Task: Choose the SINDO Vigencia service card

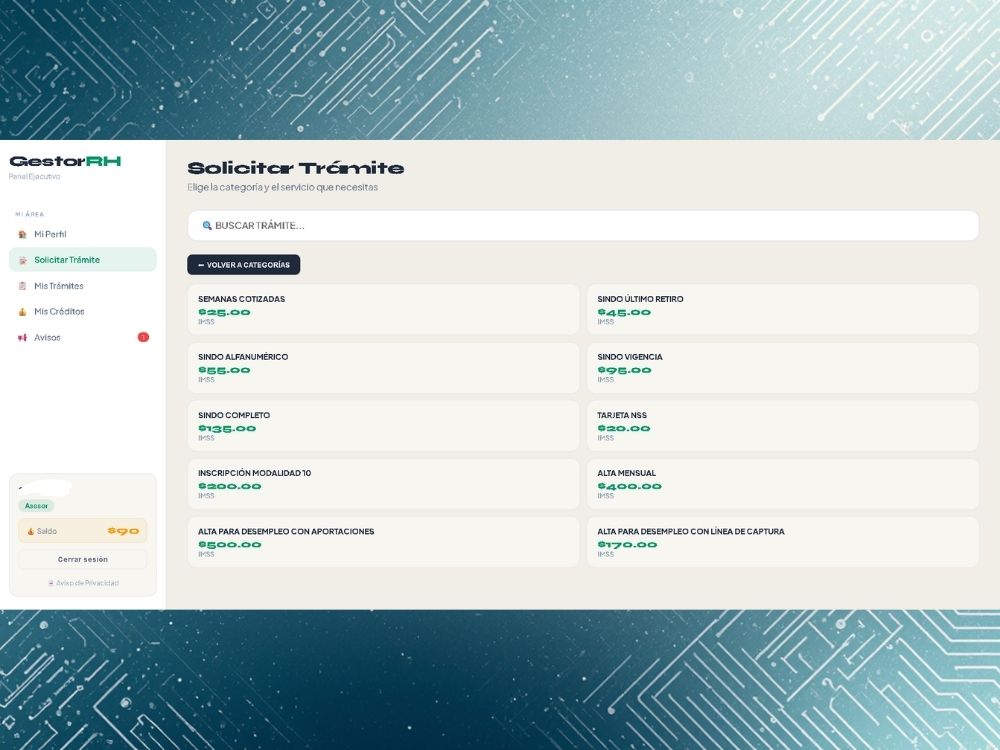Action: click(x=783, y=367)
